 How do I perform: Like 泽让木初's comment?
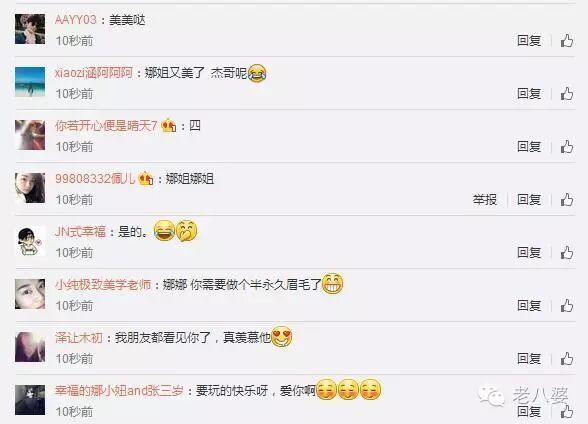coord(567,359)
